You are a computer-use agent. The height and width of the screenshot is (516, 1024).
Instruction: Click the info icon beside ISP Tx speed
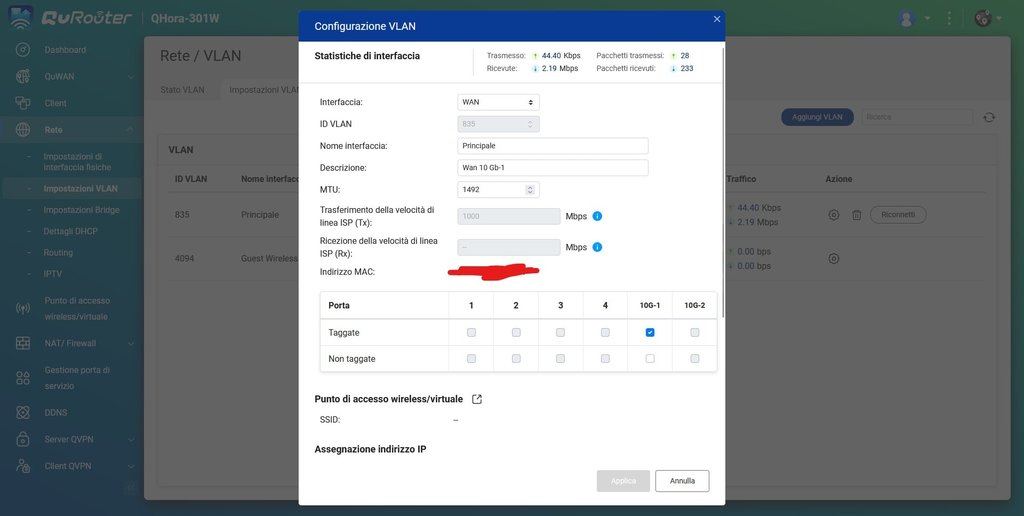597,216
